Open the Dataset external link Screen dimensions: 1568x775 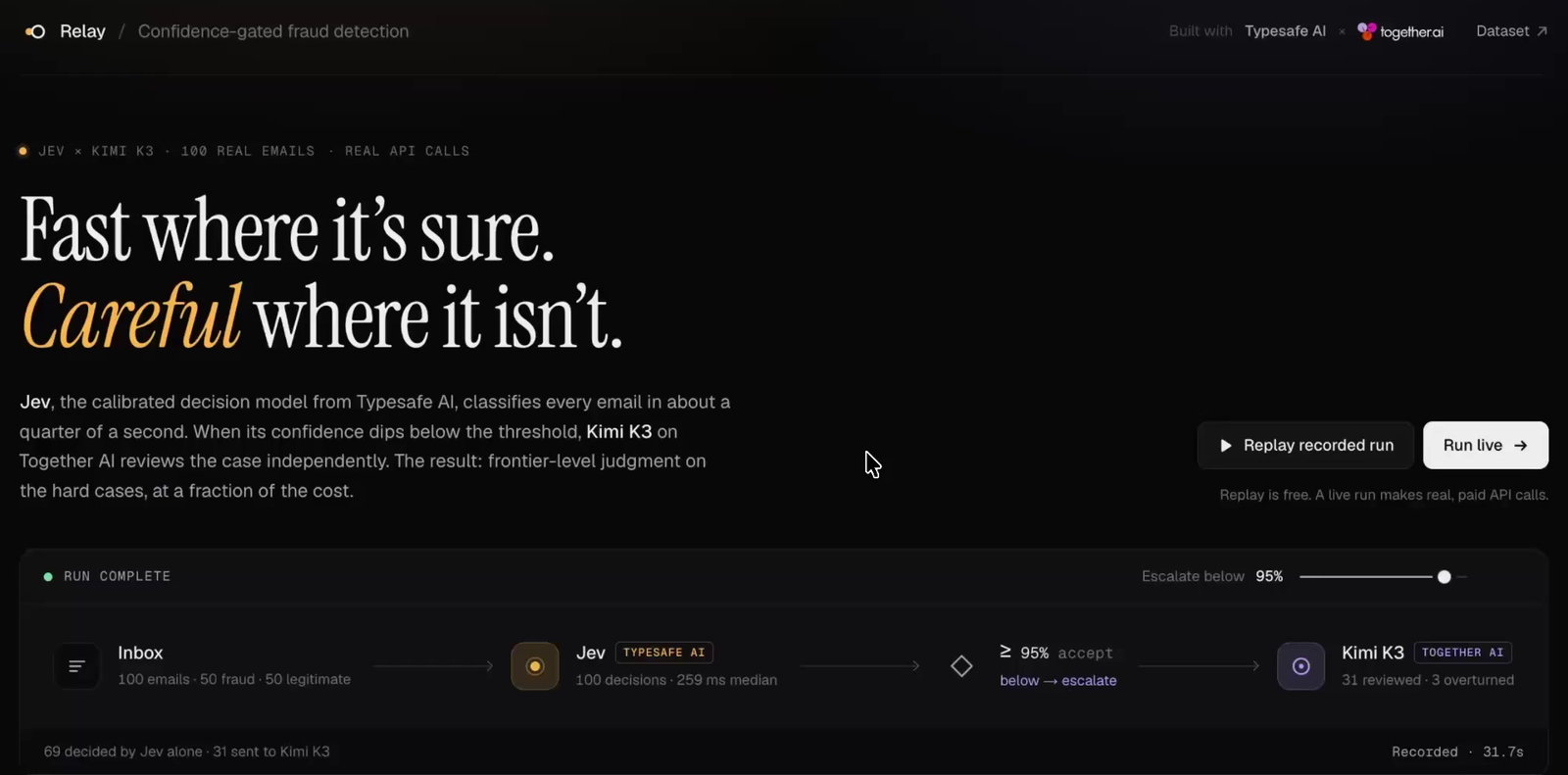click(x=1511, y=31)
